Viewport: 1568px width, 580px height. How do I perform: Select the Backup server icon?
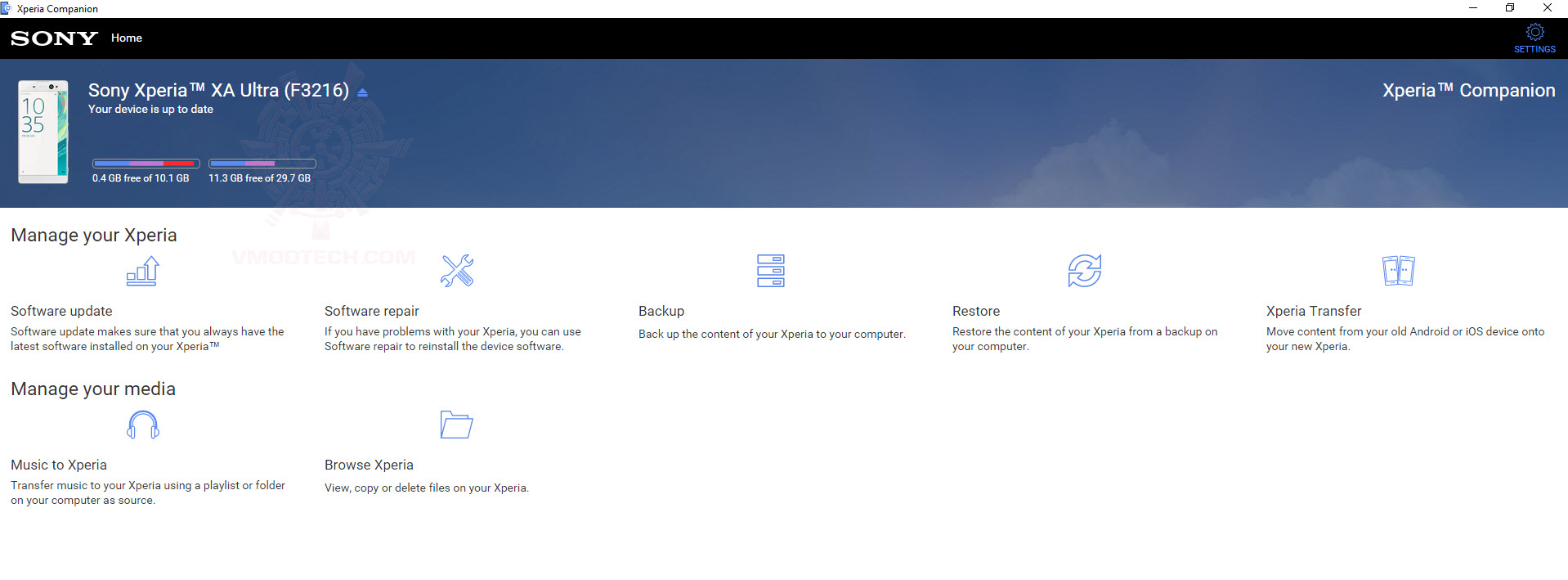pyautogui.click(x=771, y=271)
